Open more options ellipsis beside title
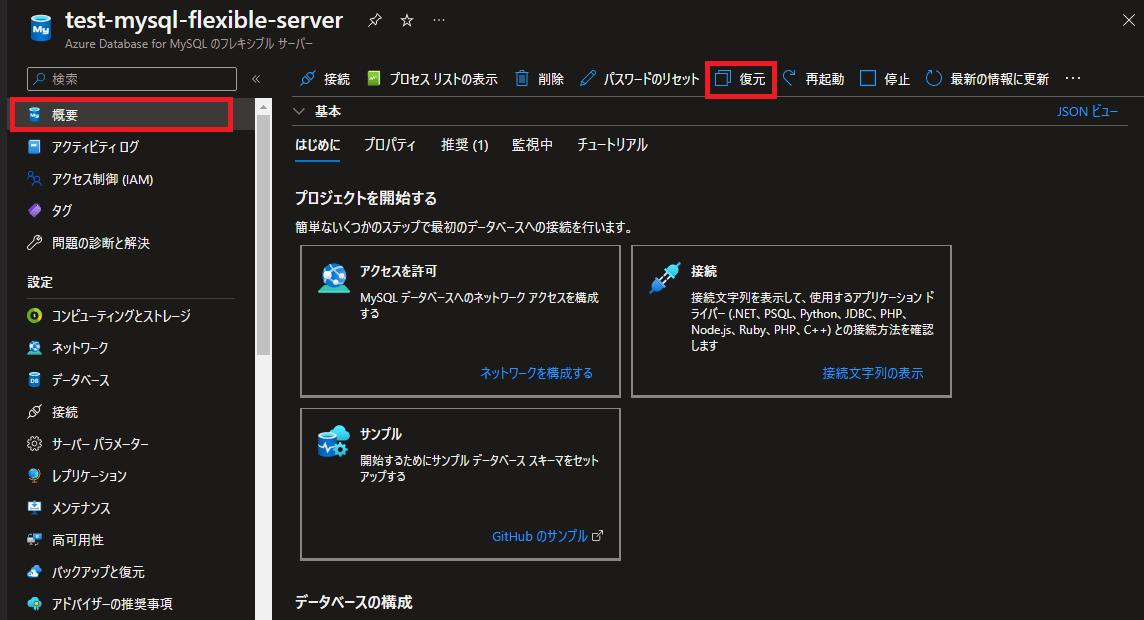 [x=438, y=20]
